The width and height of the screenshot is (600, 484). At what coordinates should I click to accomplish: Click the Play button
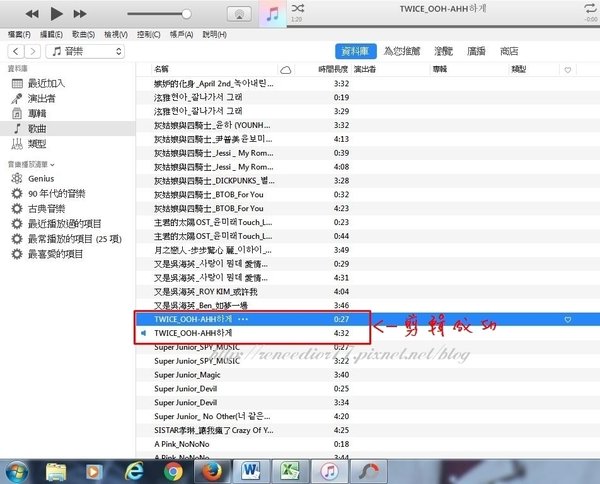pos(56,14)
